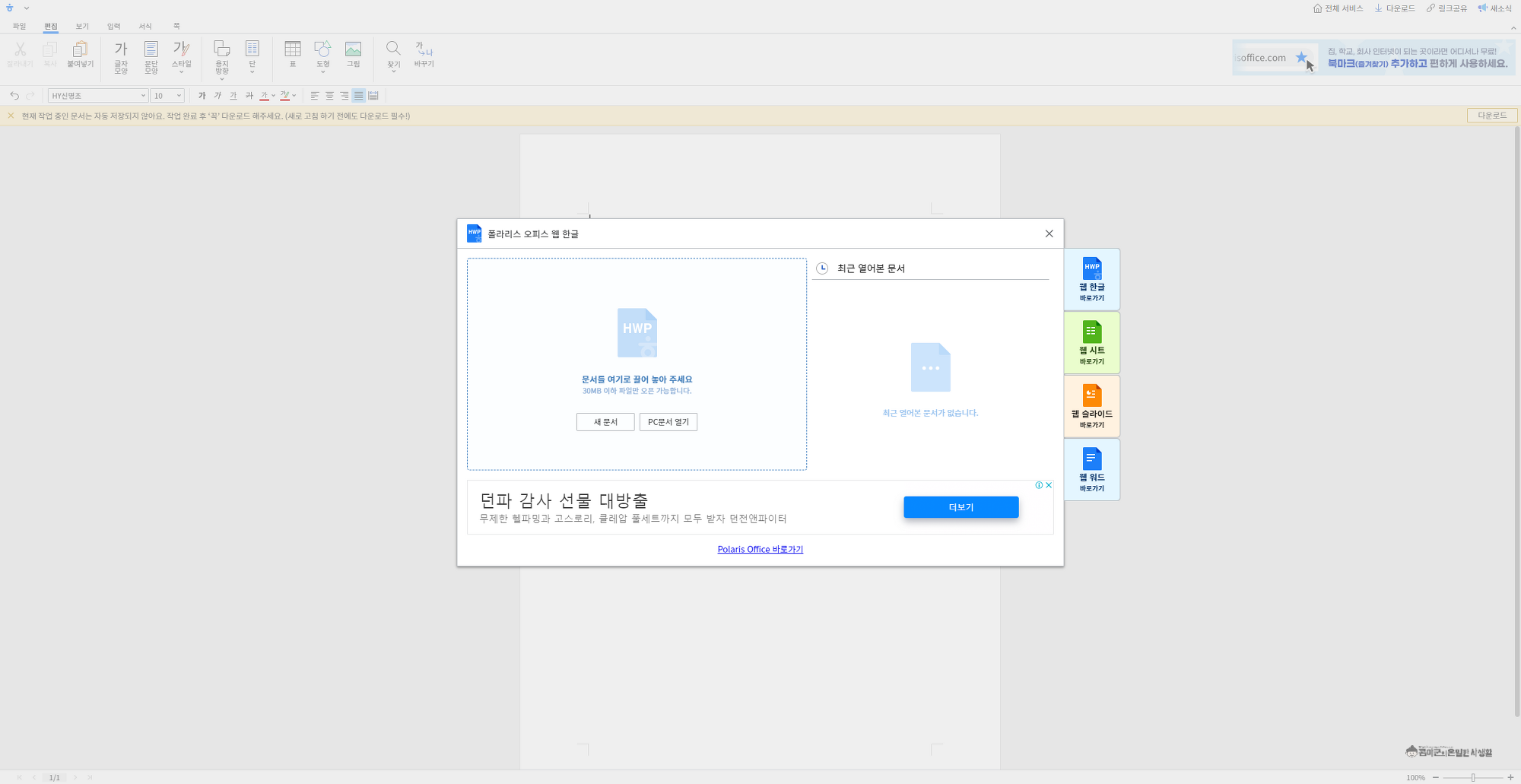The width and height of the screenshot is (1521, 784).
Task: Click the 링크공유 link share icon
Action: [1431, 8]
